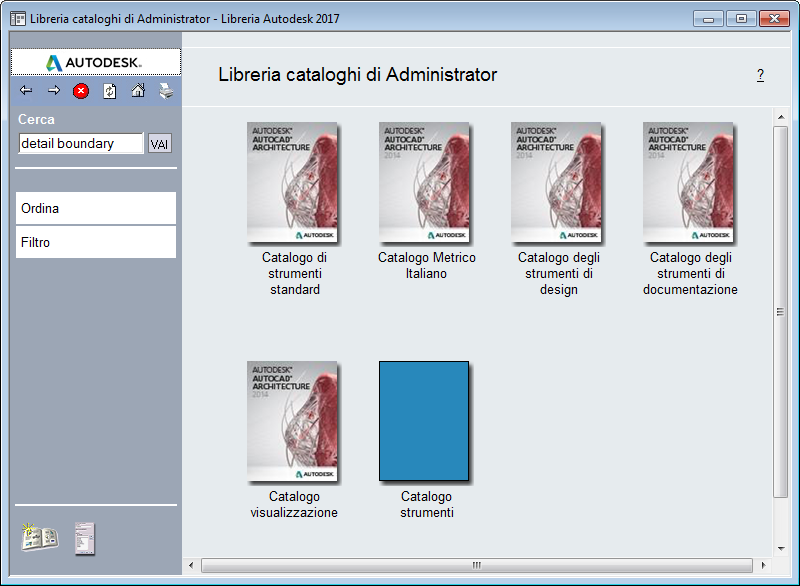
Task: Open the blue Catalogo strumenti cover
Action: [424, 421]
